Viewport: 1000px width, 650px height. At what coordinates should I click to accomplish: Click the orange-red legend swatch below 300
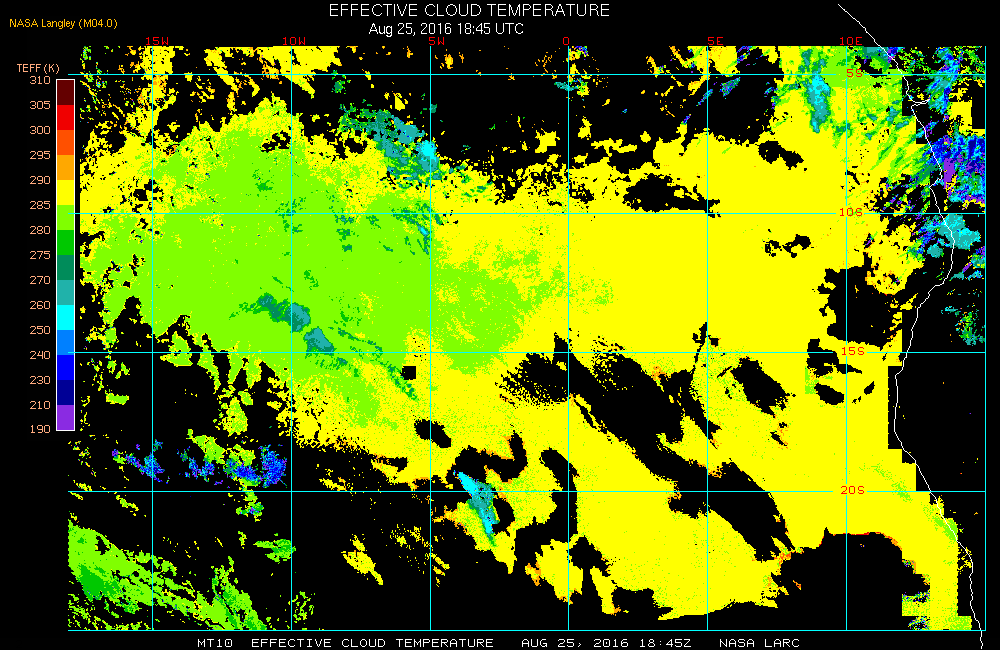(66, 142)
